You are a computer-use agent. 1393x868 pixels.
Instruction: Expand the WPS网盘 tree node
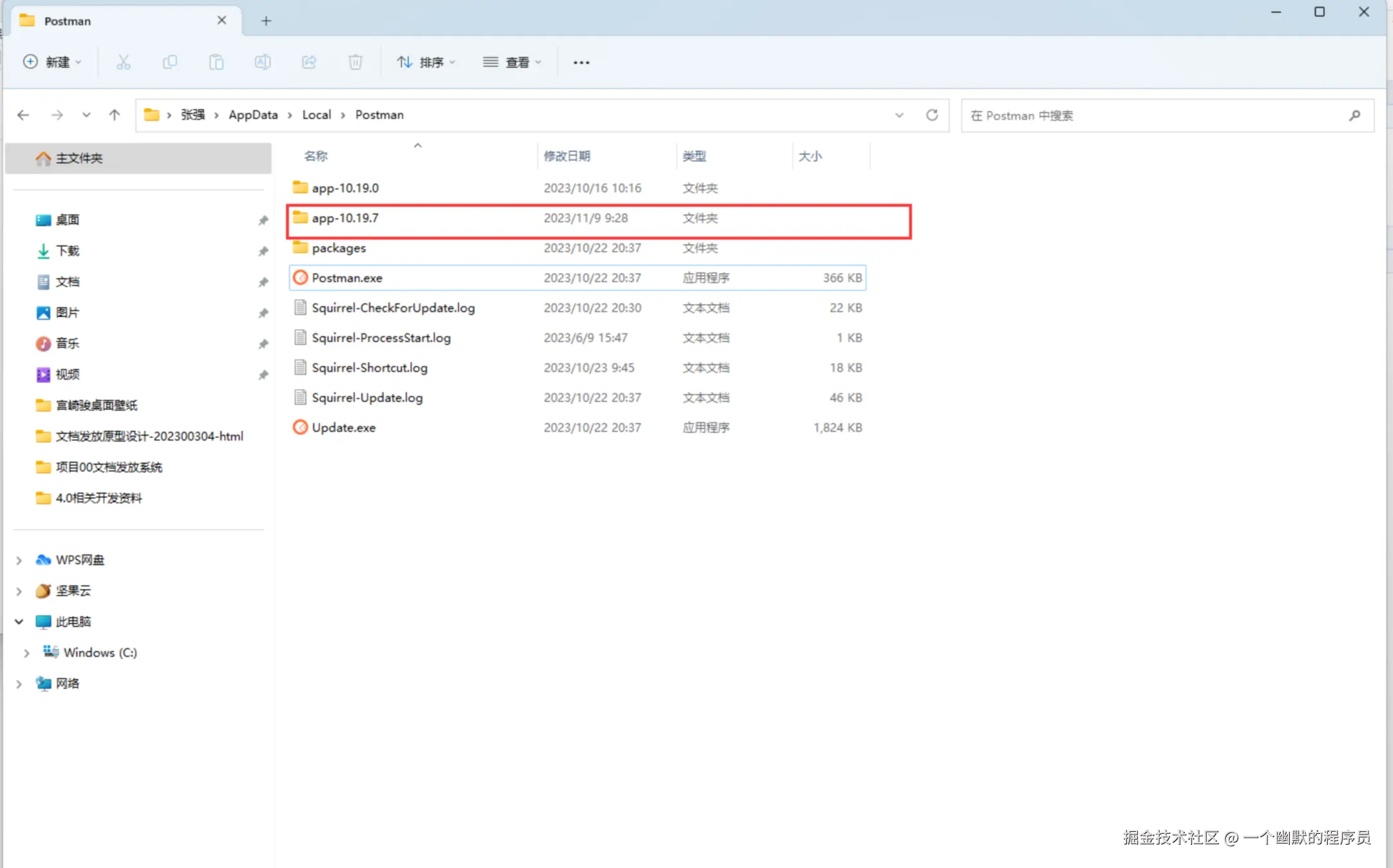(x=19, y=560)
